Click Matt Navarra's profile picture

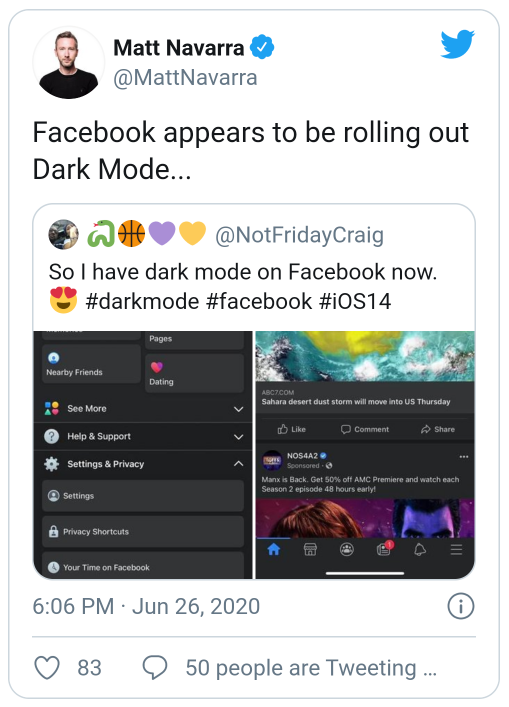69,63
